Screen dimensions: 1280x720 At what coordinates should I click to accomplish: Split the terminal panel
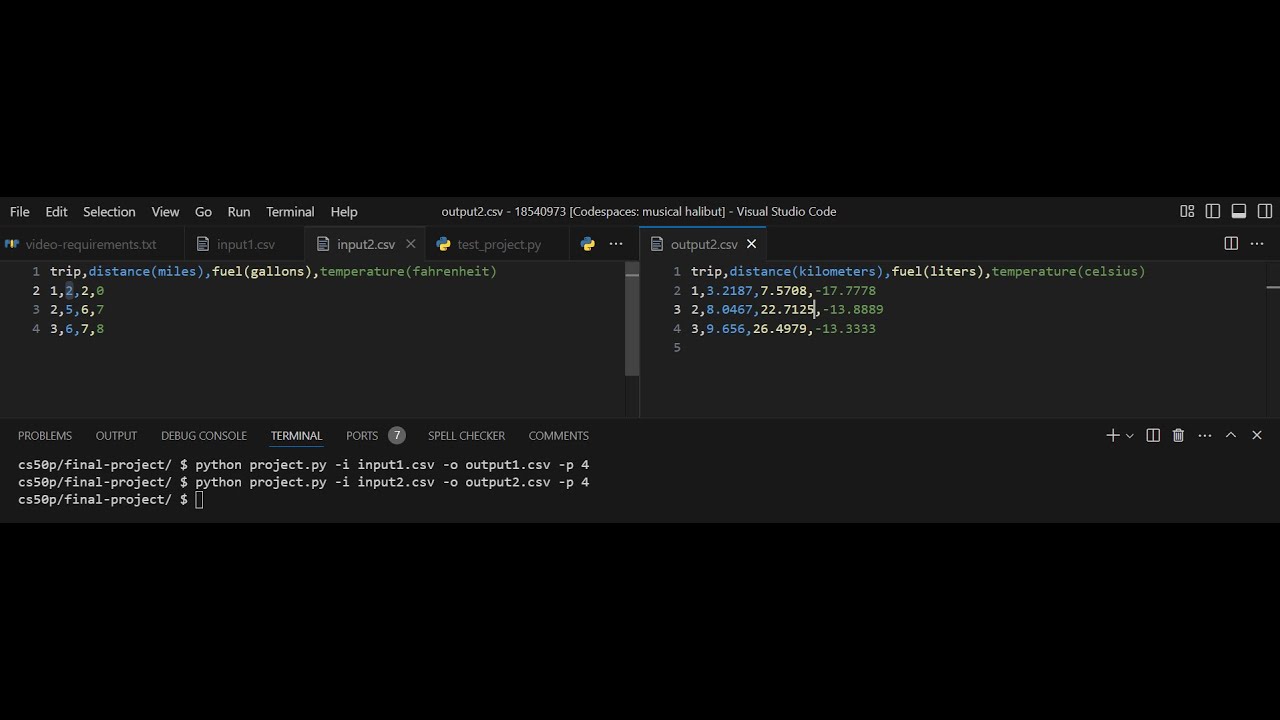(1153, 435)
